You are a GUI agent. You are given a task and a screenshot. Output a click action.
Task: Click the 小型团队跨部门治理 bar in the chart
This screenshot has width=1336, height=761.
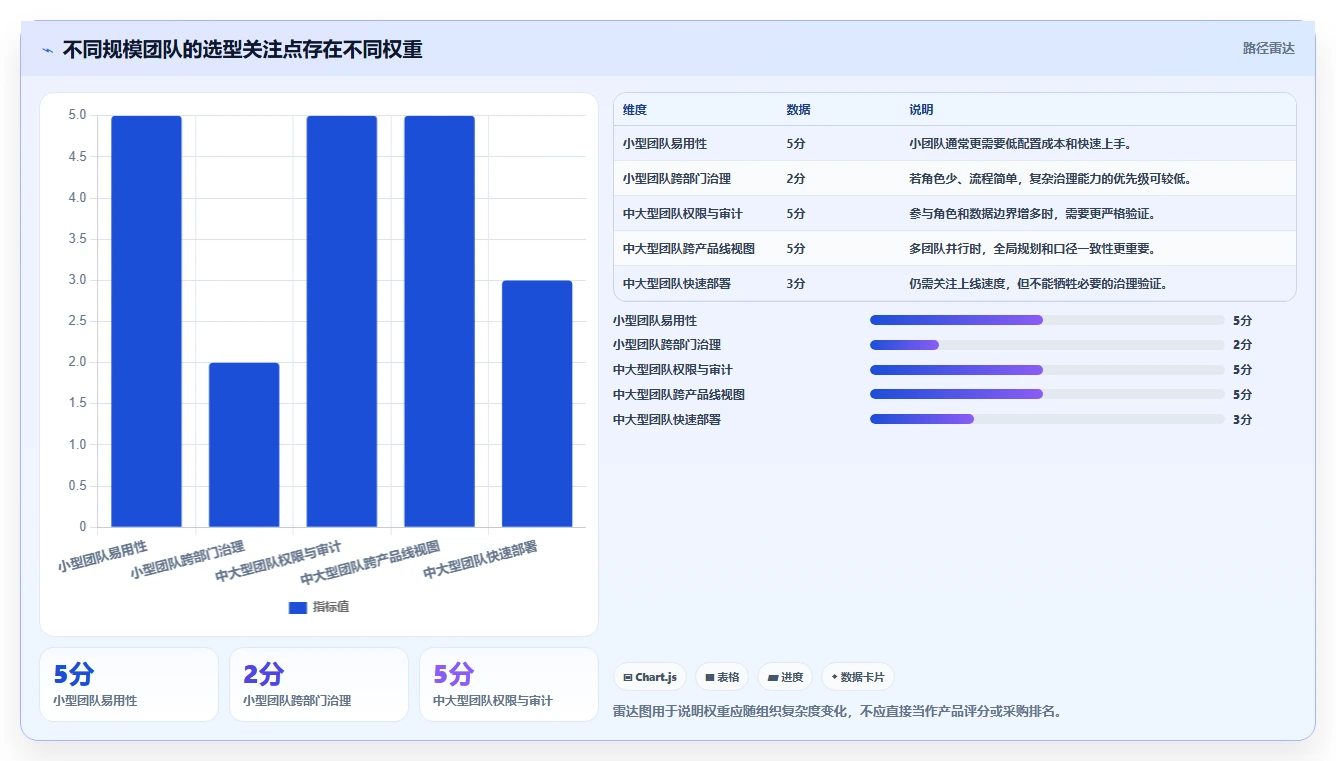pos(244,444)
